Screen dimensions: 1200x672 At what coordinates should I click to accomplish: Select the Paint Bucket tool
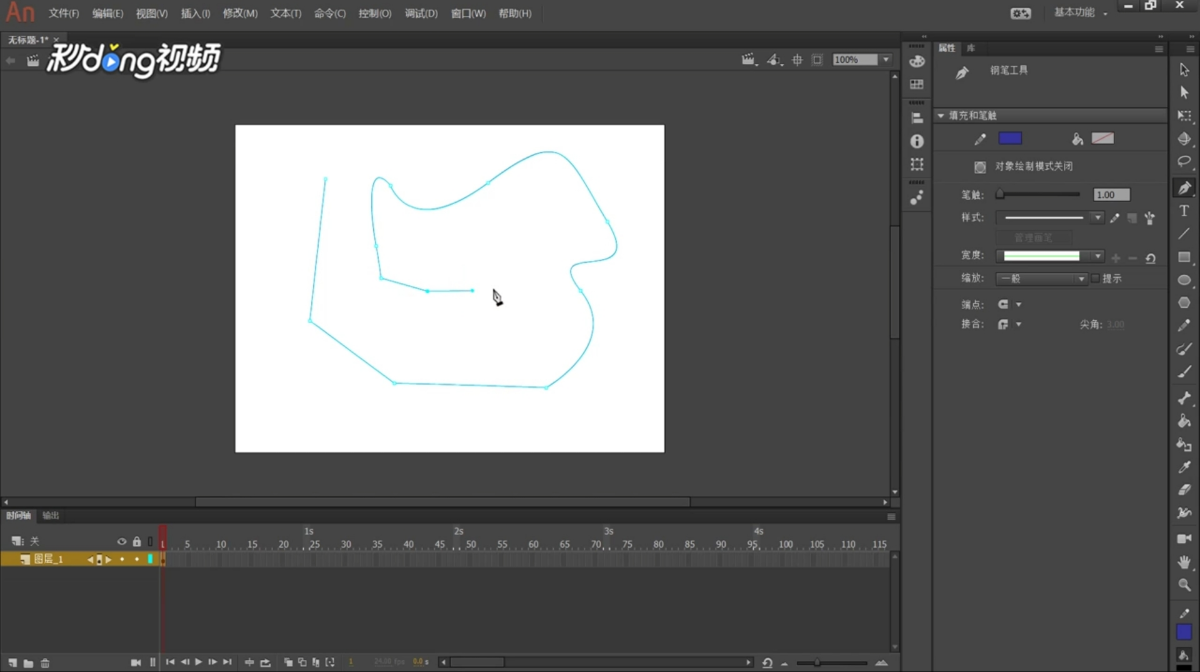tap(1184, 421)
